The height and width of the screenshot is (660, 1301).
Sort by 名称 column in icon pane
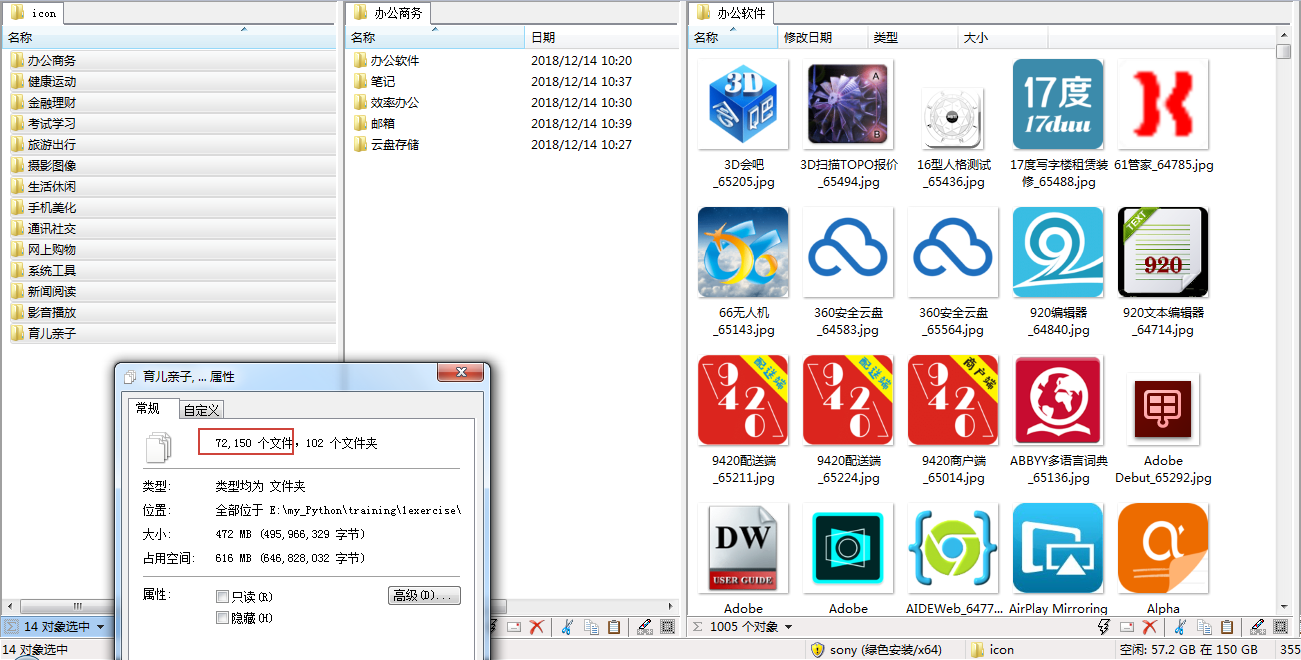(x=168, y=37)
